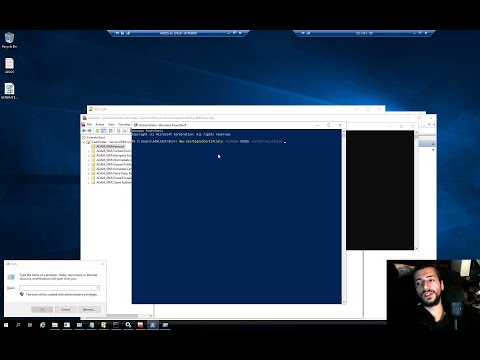Click black console window vertical scrollbar
This screenshot has height=360, width=480.
coord(416,190)
